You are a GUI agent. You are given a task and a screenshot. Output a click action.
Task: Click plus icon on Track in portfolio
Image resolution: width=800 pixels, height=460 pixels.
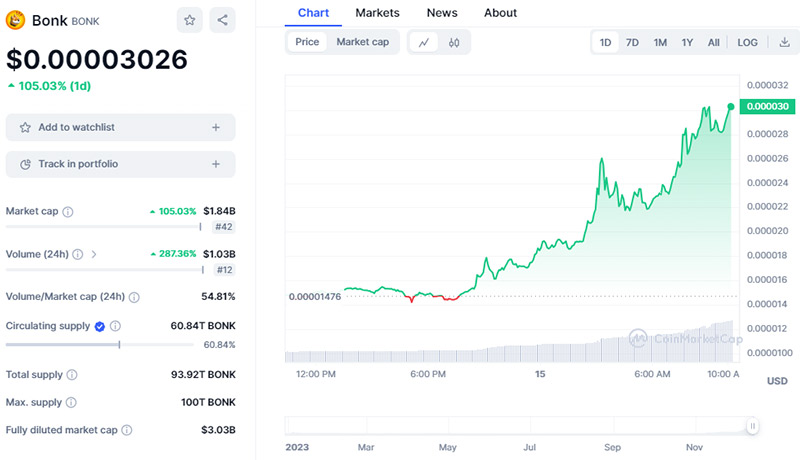216,164
